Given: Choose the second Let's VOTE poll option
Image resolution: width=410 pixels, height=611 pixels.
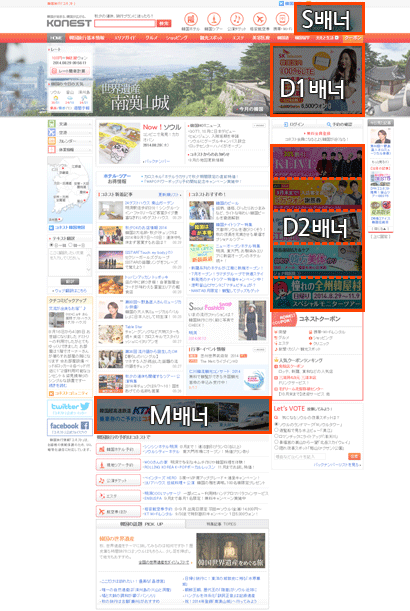Looking at the screenshot, I should coord(276,430).
